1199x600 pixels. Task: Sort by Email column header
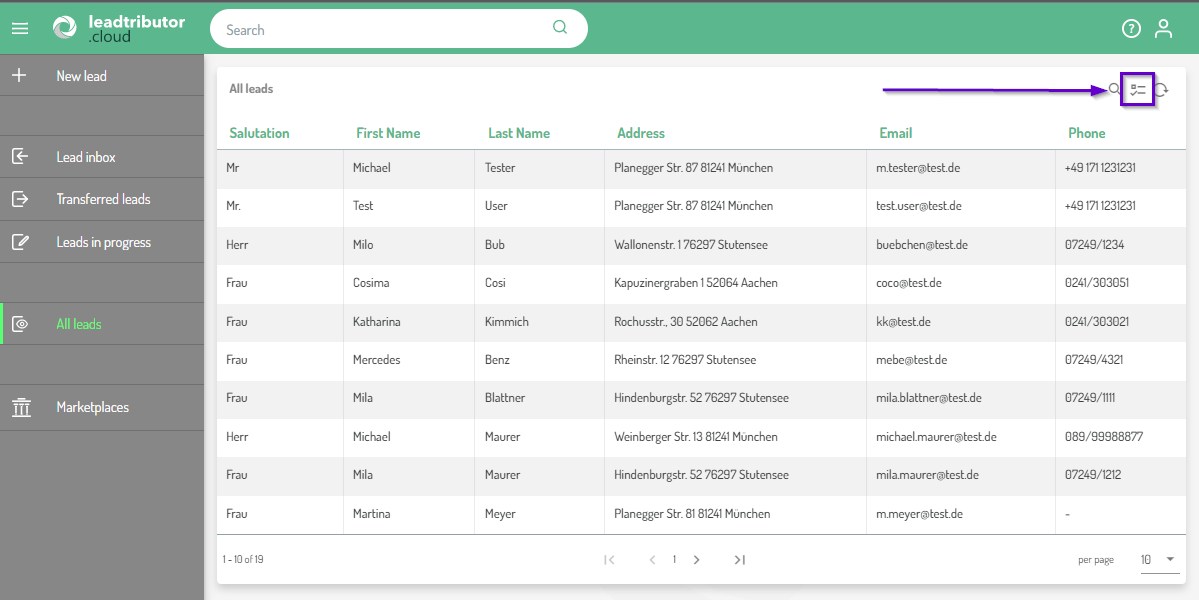895,133
